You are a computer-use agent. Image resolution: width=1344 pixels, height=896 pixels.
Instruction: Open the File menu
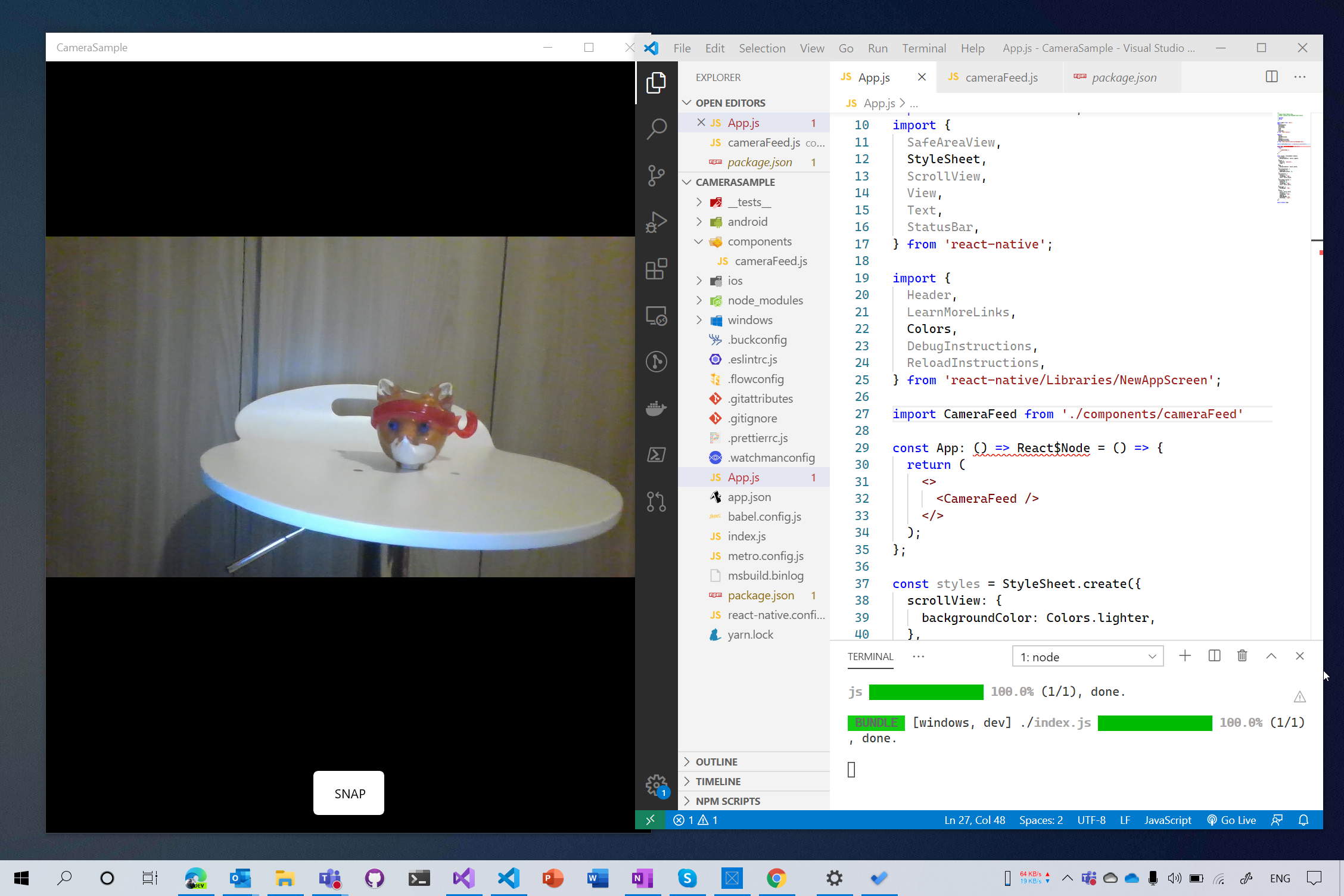click(x=682, y=48)
